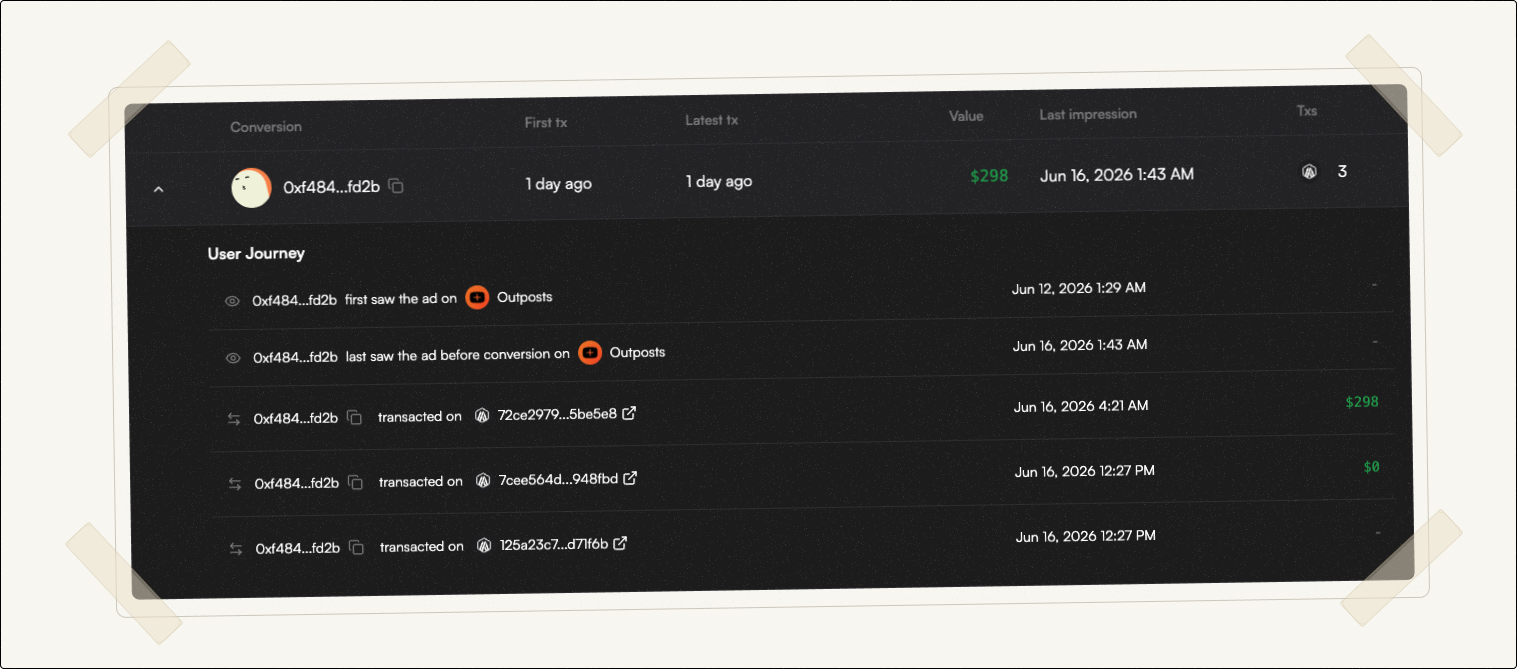Viewport: 1517px width, 669px height.
Task: Click the Txs count '3'
Action: pos(1342,171)
